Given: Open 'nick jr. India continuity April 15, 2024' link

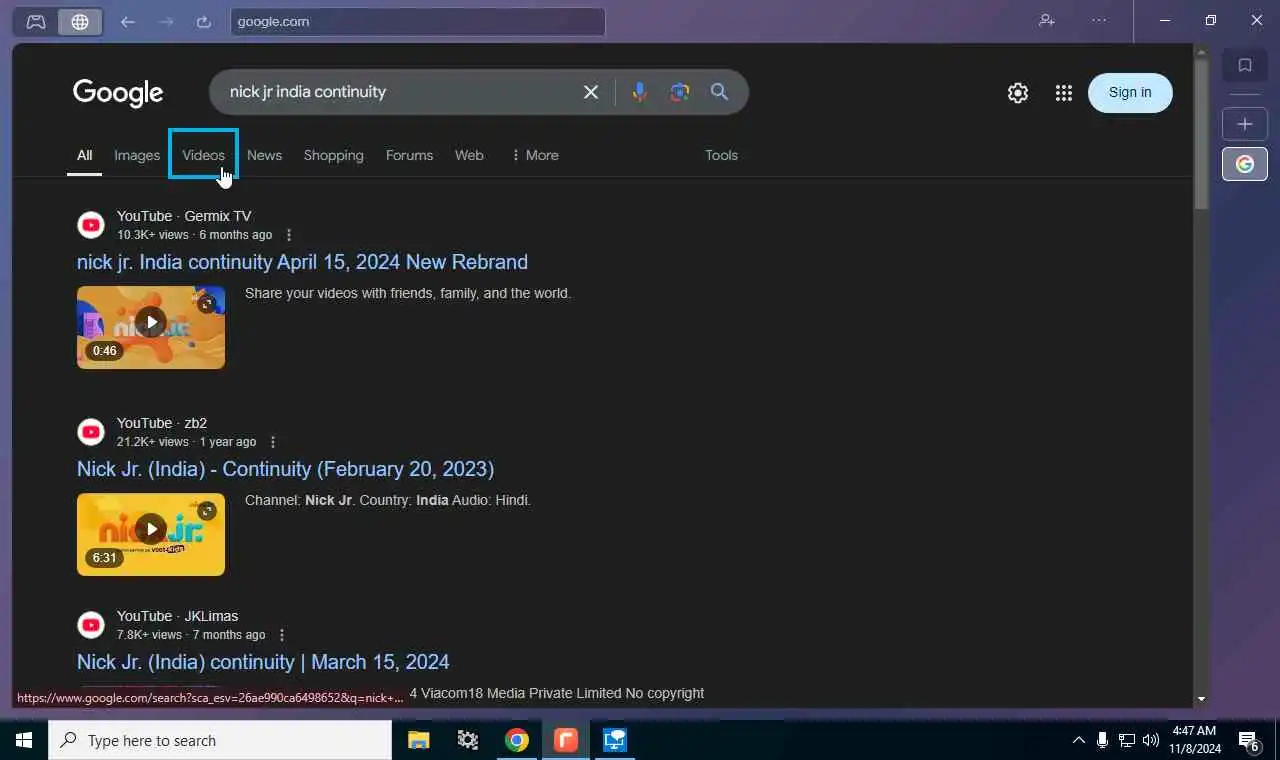Looking at the screenshot, I should tap(302, 262).
